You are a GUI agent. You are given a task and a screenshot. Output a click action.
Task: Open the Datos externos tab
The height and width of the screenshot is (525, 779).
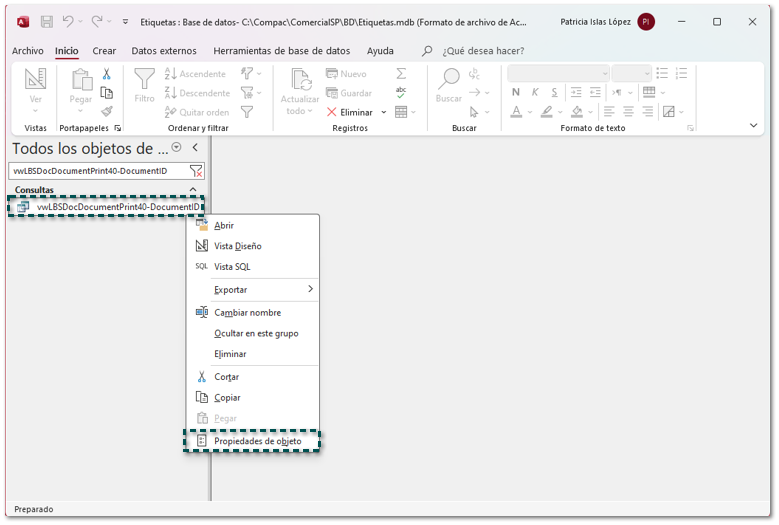[164, 51]
